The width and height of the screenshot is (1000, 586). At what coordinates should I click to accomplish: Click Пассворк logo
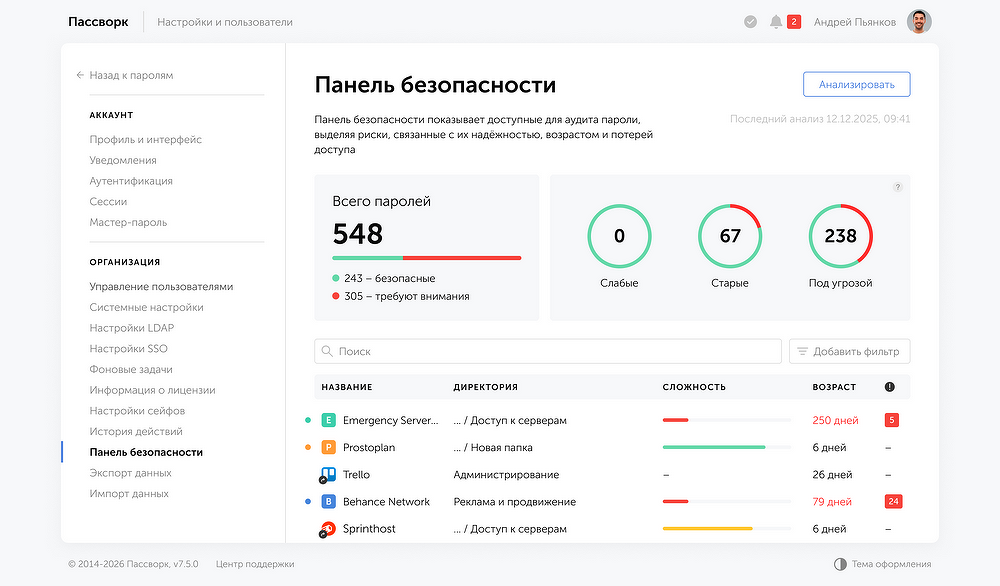(98, 22)
